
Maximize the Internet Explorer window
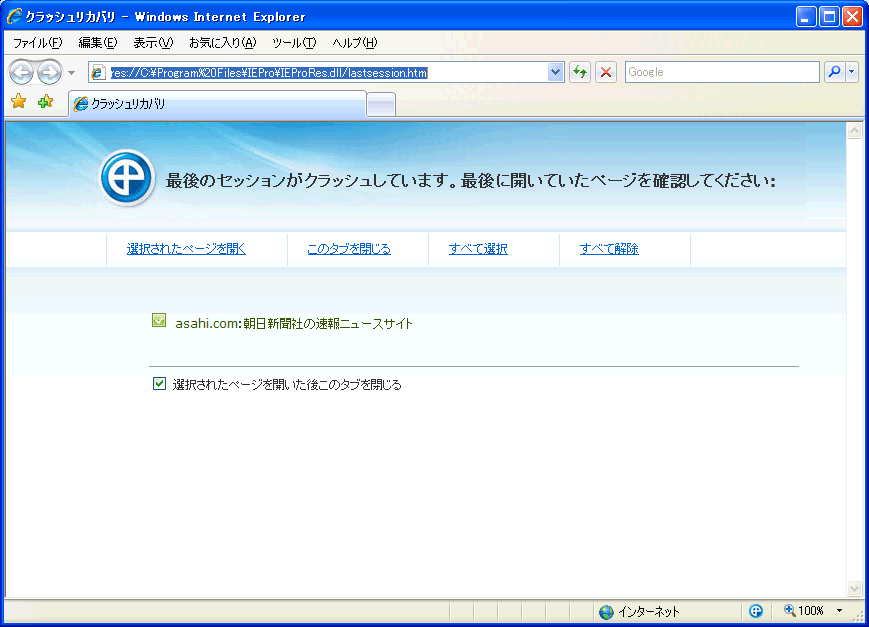point(829,17)
